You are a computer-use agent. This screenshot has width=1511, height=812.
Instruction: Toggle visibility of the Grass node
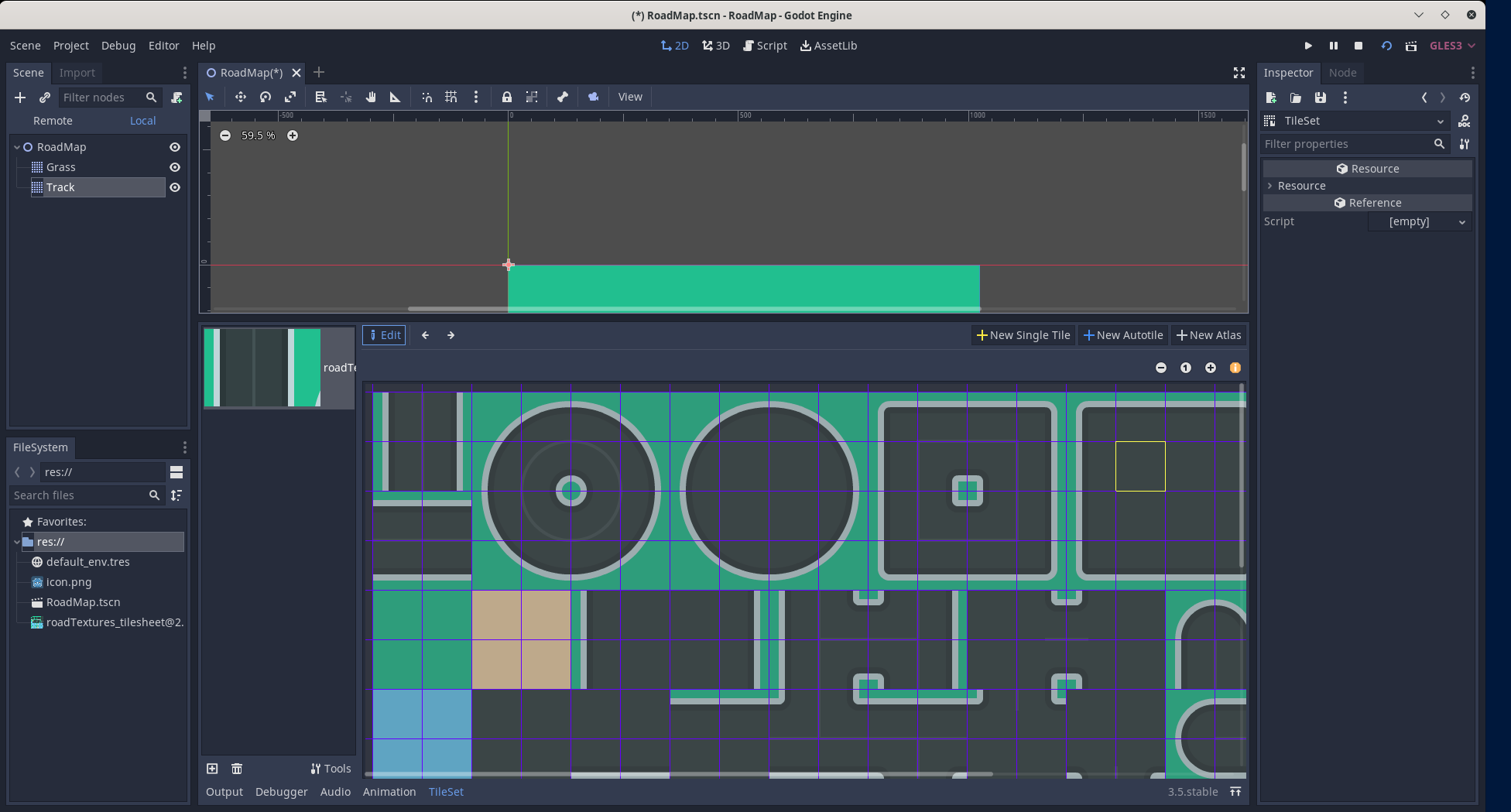(x=174, y=167)
